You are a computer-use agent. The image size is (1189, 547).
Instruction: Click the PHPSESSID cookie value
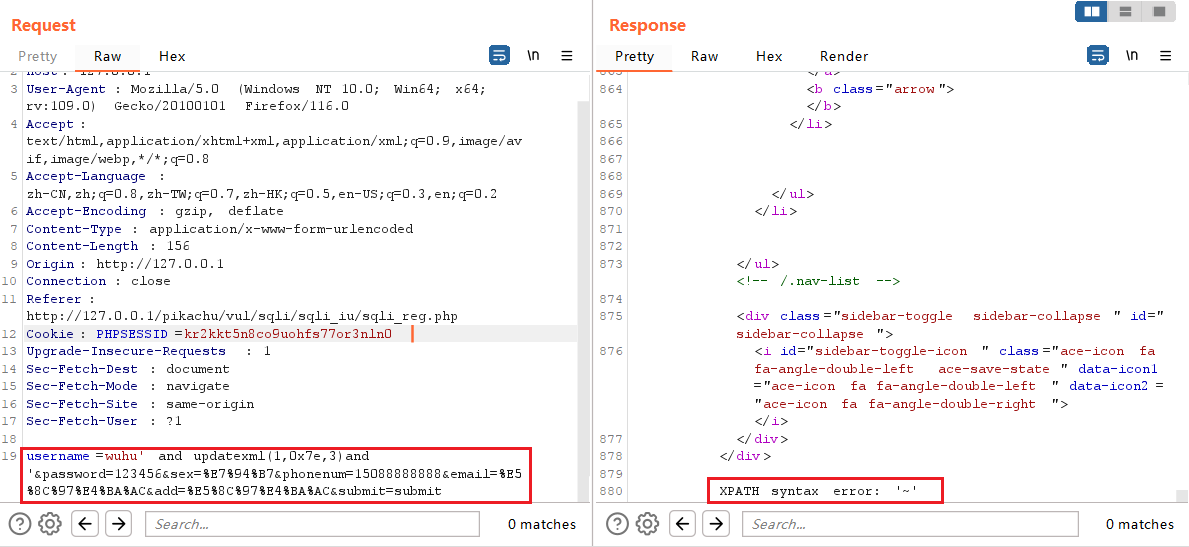coord(287,334)
